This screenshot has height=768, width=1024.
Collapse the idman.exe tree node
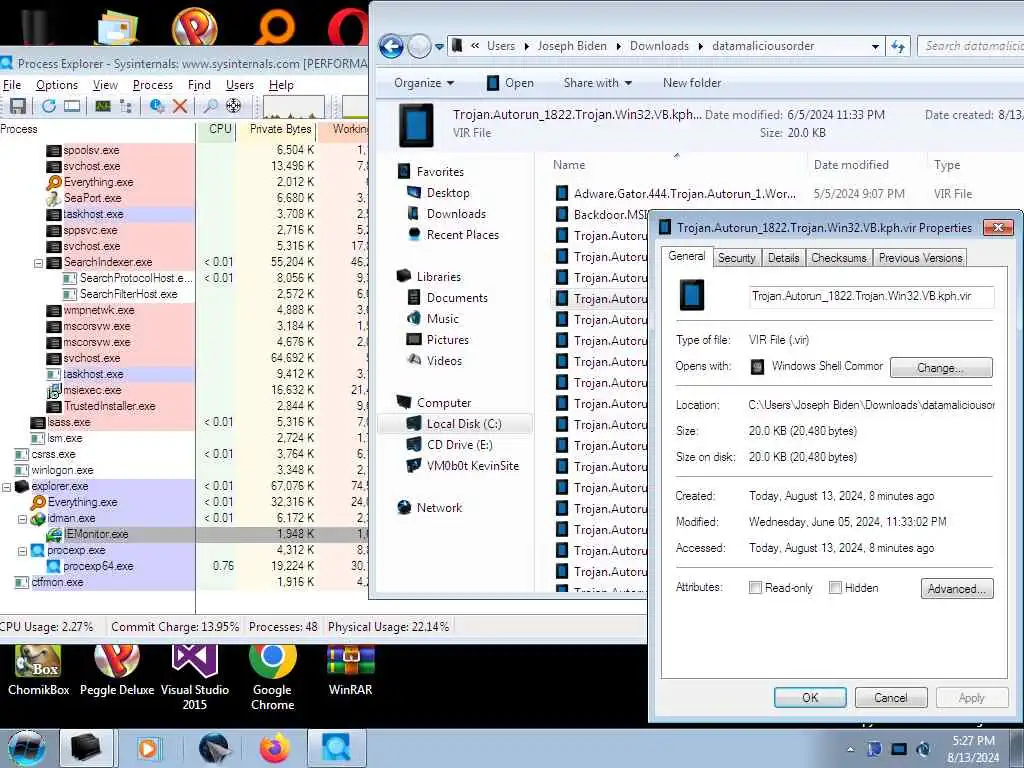click(22, 519)
